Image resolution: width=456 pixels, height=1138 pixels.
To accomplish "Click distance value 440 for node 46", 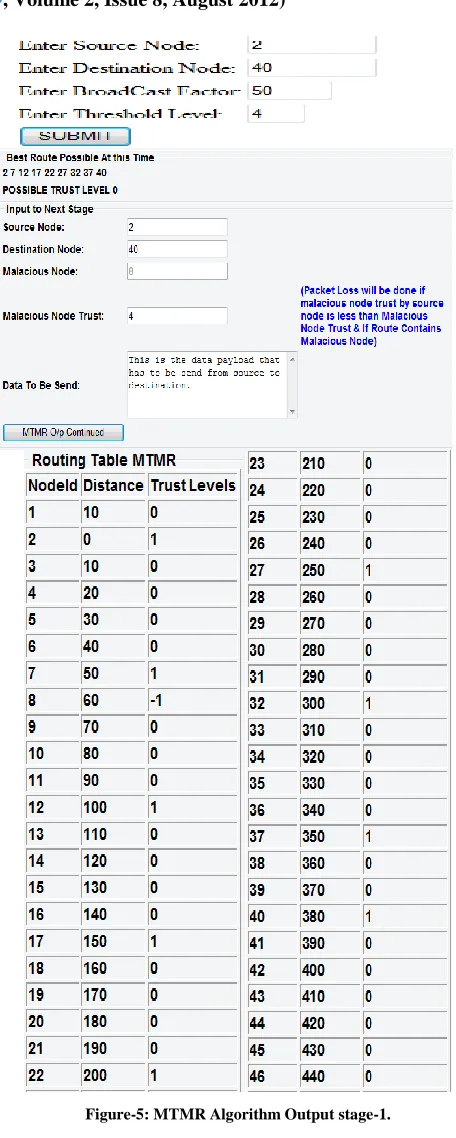I will pos(314,1078).
